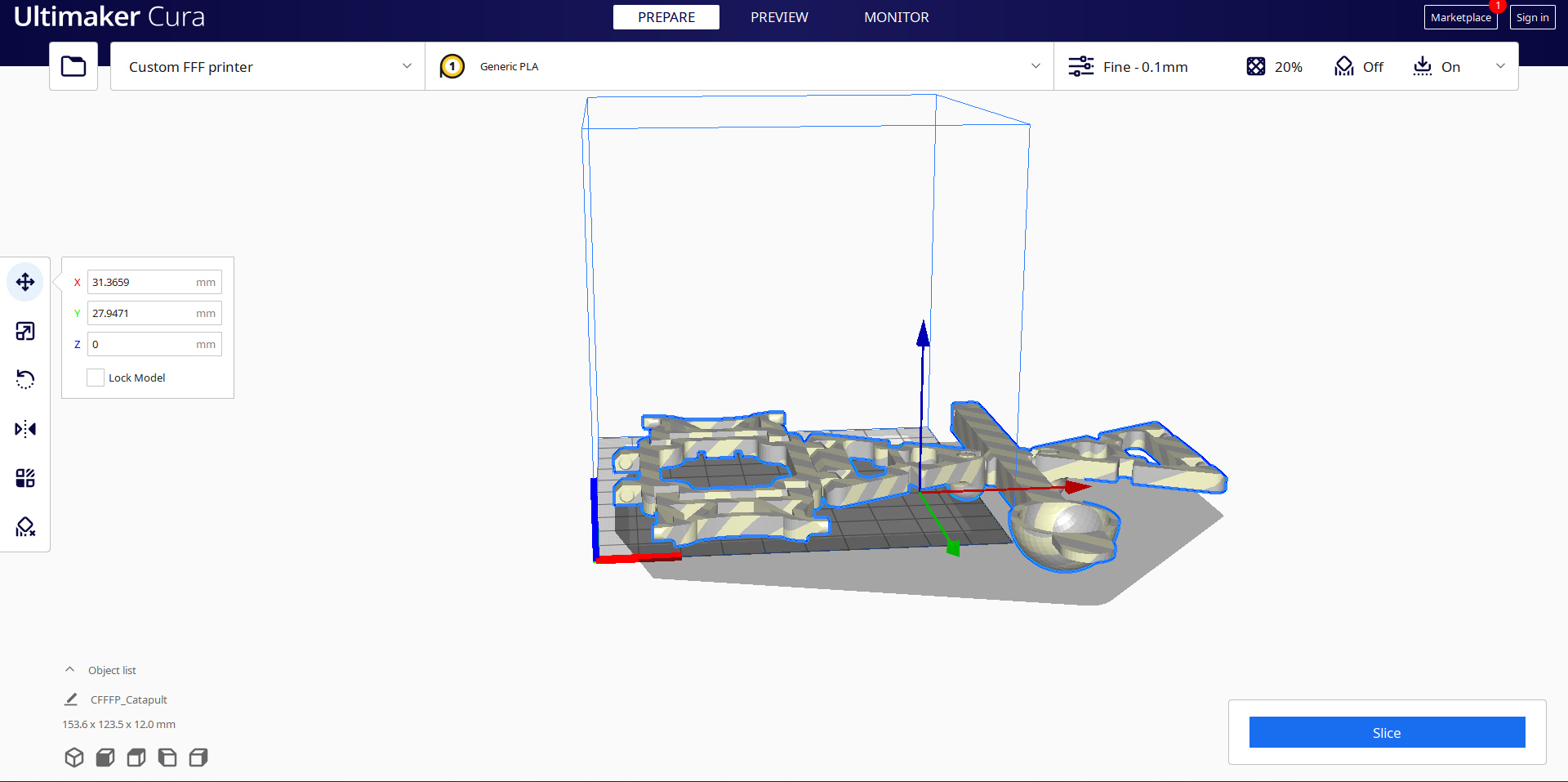Open the Marketplace
The height and width of the screenshot is (782, 1568).
coord(1460,17)
